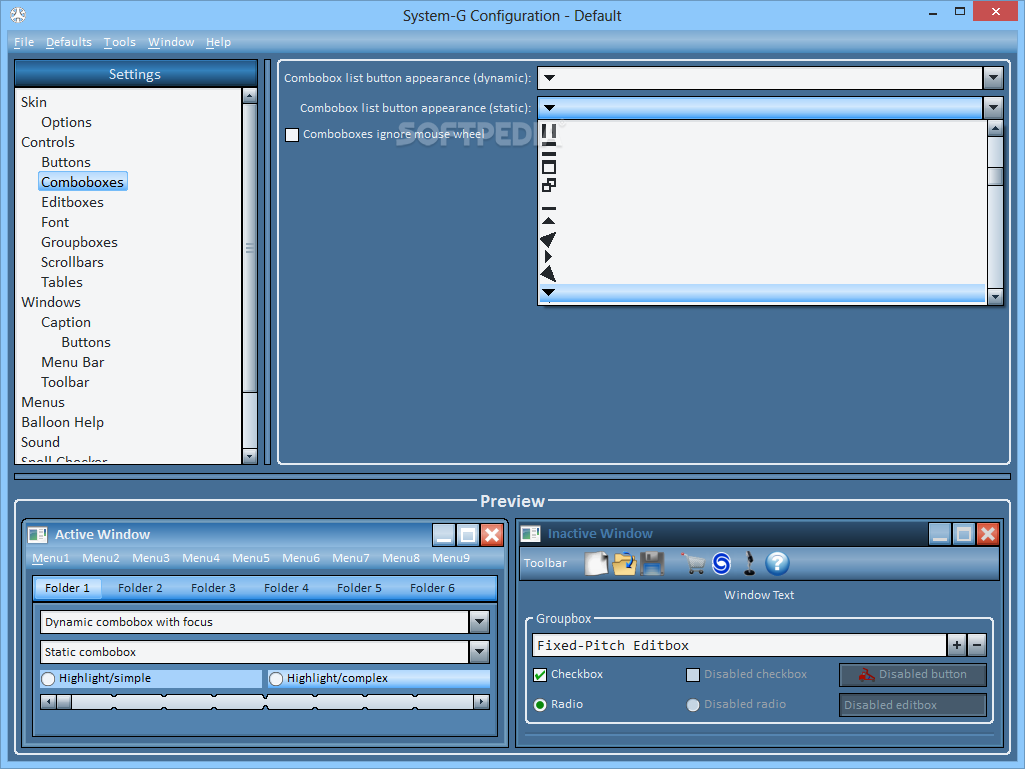Screen dimensions: 1025x769
Task: Minimize the Active Window preview
Action: click(x=444, y=535)
